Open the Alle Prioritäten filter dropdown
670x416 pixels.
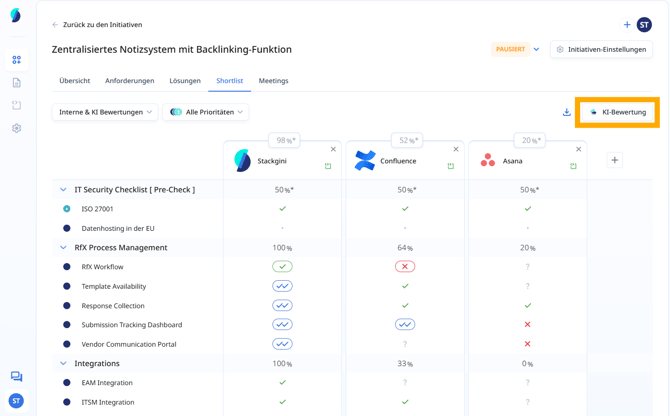pyautogui.click(x=205, y=113)
